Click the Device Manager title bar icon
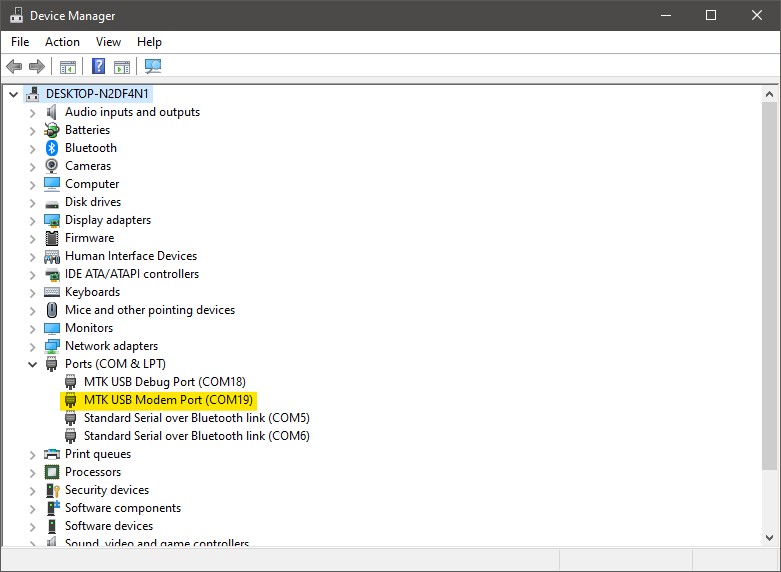Screen dimensions: 781x572 point(16,15)
